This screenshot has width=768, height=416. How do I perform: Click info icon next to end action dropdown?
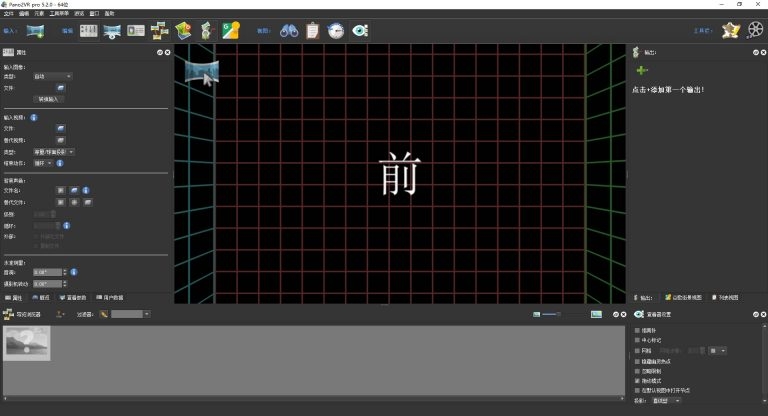(60, 163)
